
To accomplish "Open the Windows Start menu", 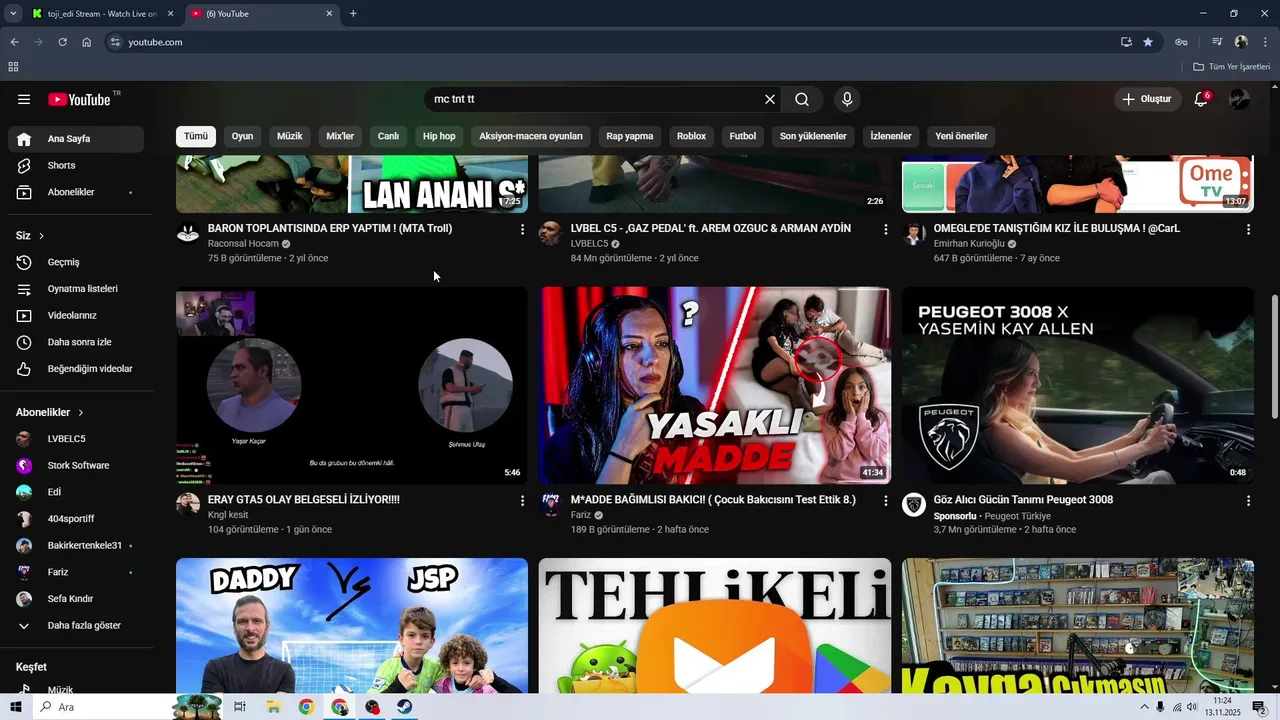I will coord(15,707).
